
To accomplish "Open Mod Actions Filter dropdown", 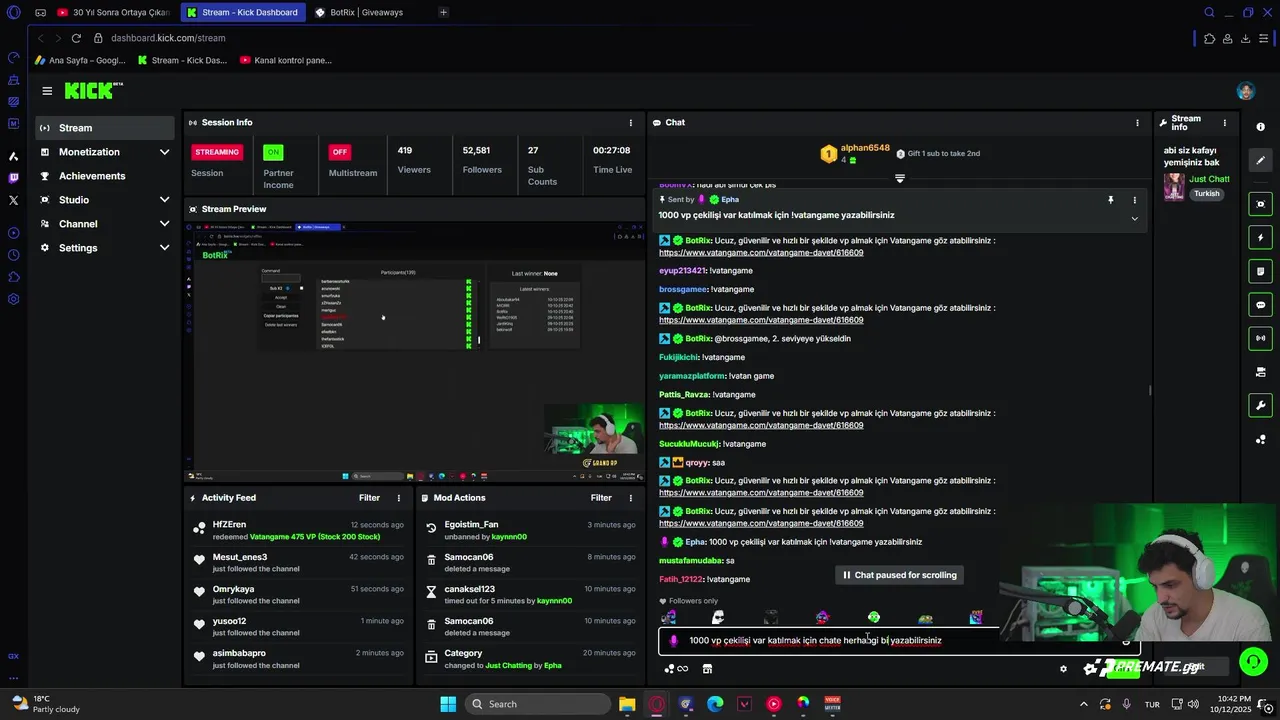I will [x=601, y=498].
